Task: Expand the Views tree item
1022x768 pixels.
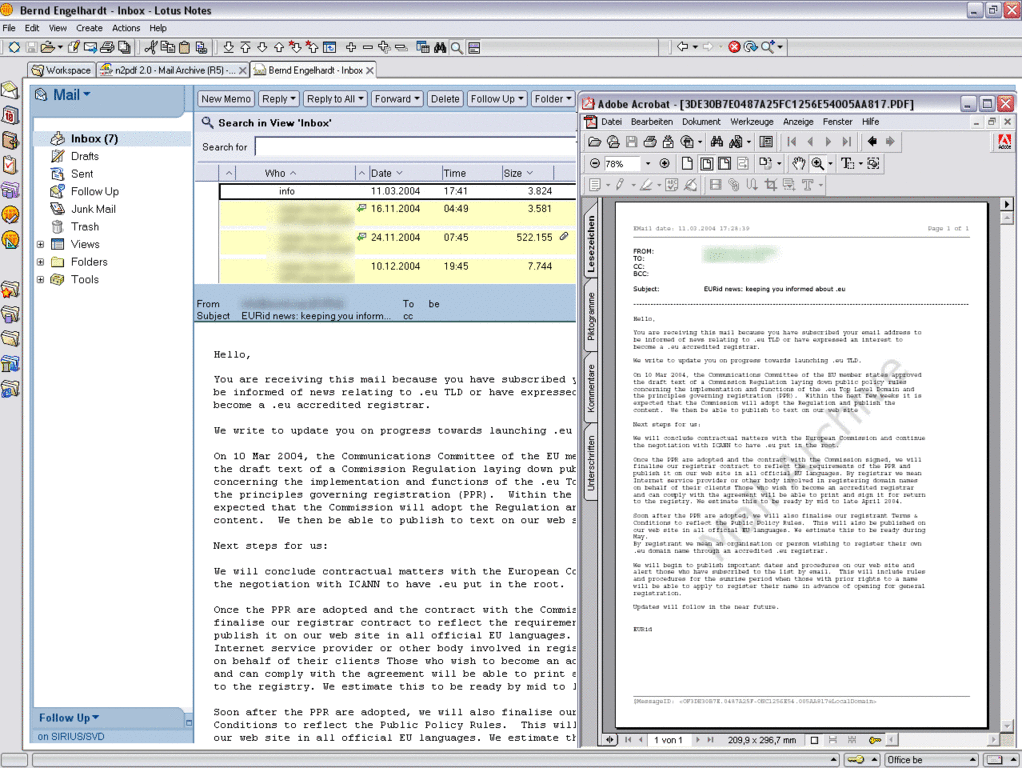Action: tap(40, 244)
